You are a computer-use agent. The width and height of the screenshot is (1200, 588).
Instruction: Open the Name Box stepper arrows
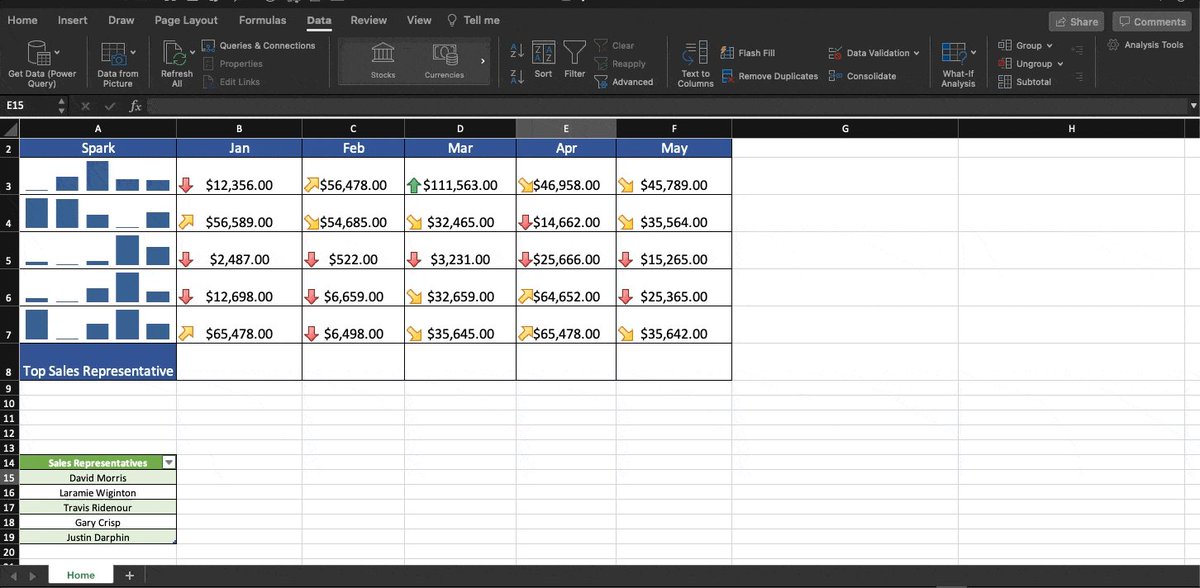[62, 106]
